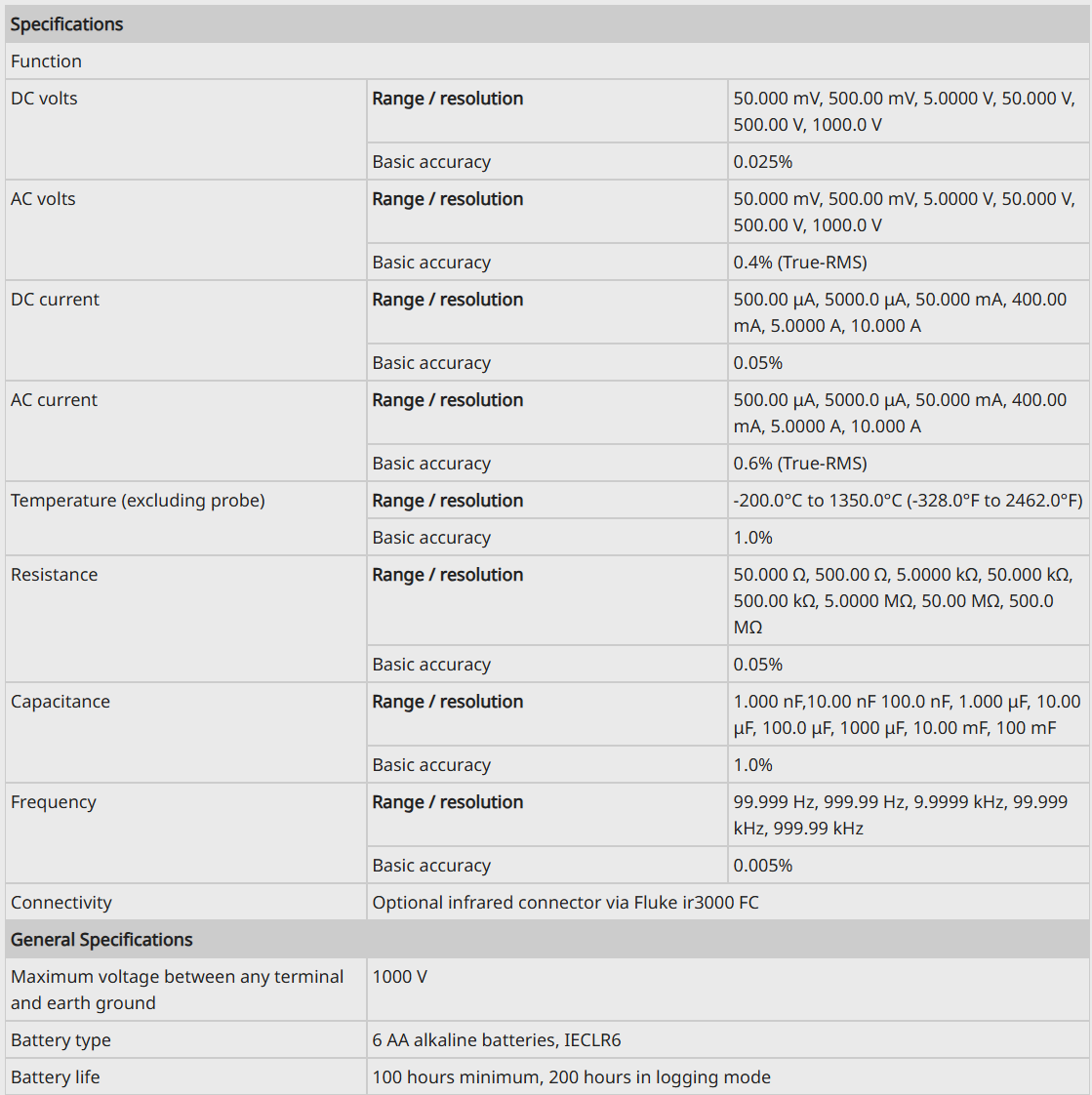Select the AC volts function label
Image resolution: width=1092 pixels, height=1095 pixels.
tap(43, 199)
